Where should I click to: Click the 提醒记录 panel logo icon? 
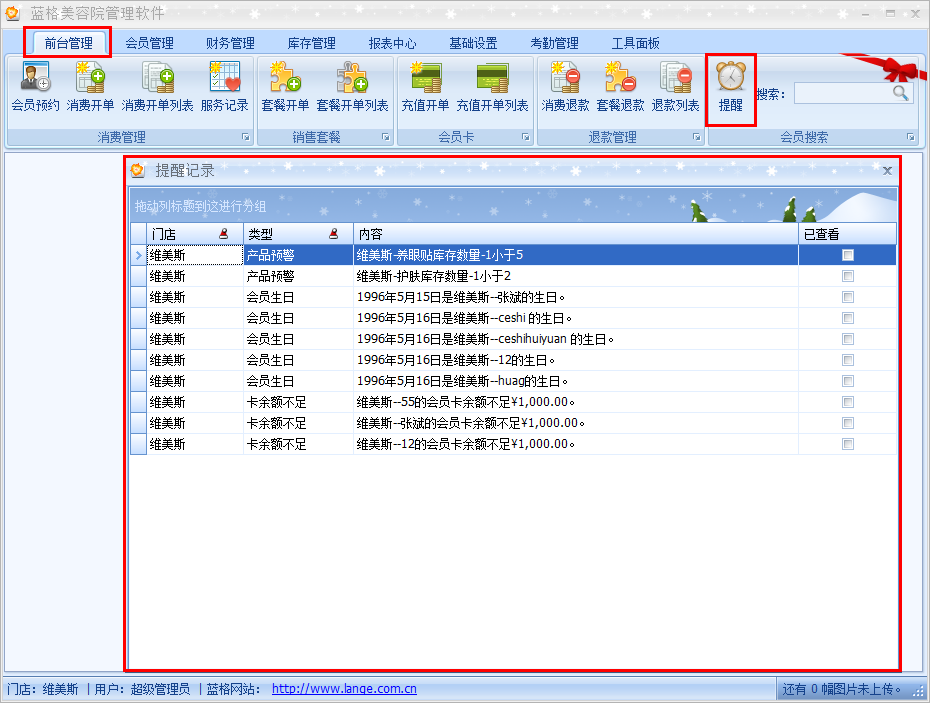(x=138, y=170)
